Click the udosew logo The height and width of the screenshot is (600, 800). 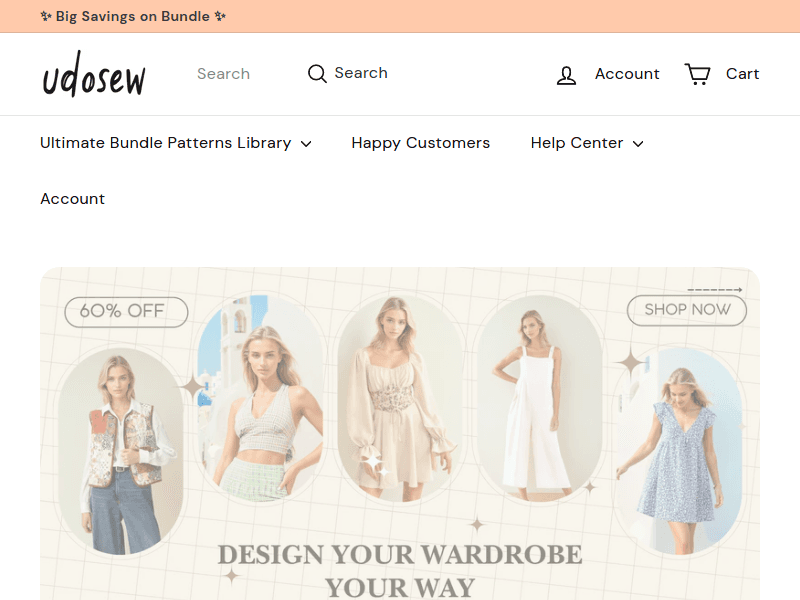[x=94, y=74]
